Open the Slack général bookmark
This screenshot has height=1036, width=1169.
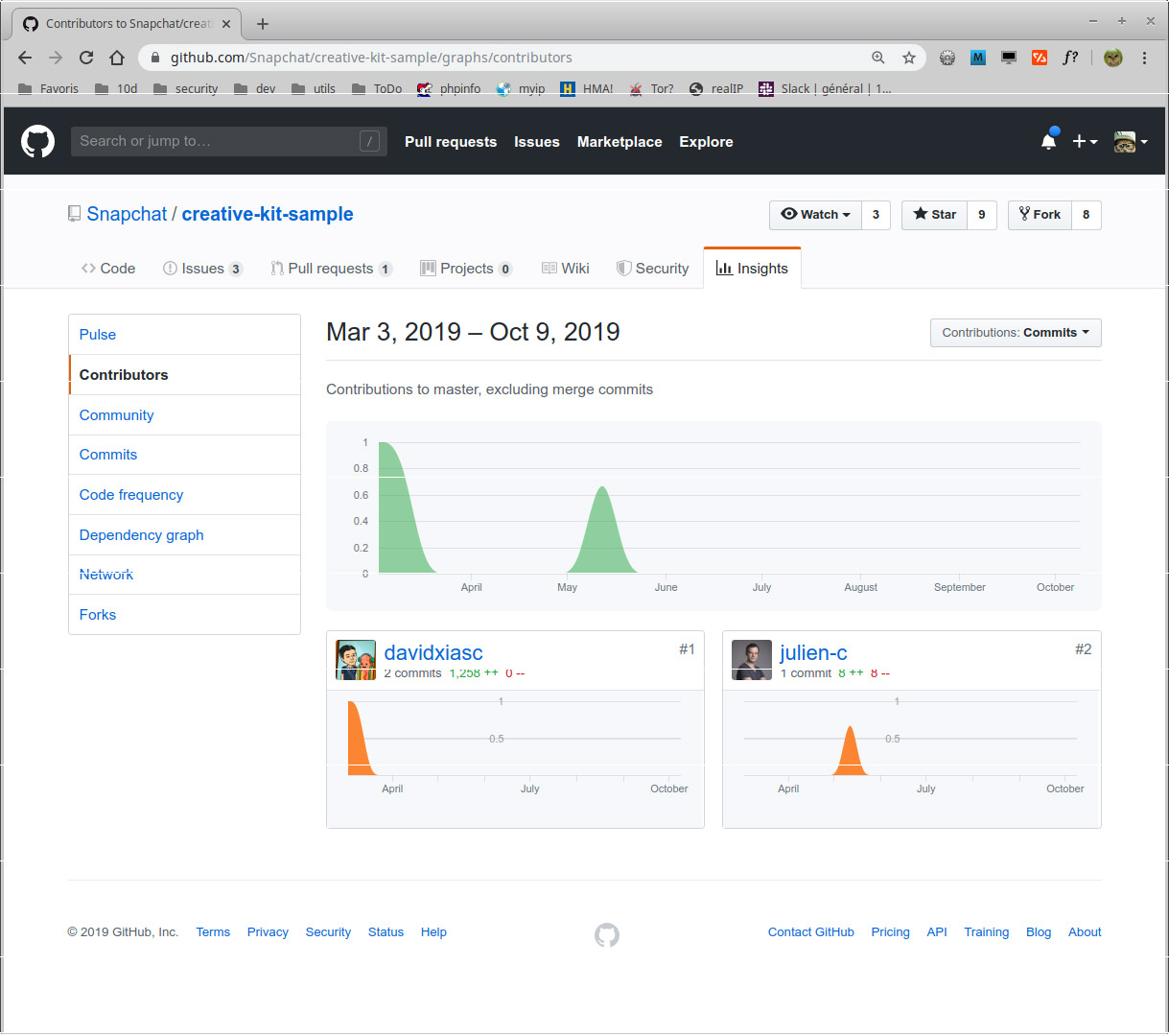point(825,88)
